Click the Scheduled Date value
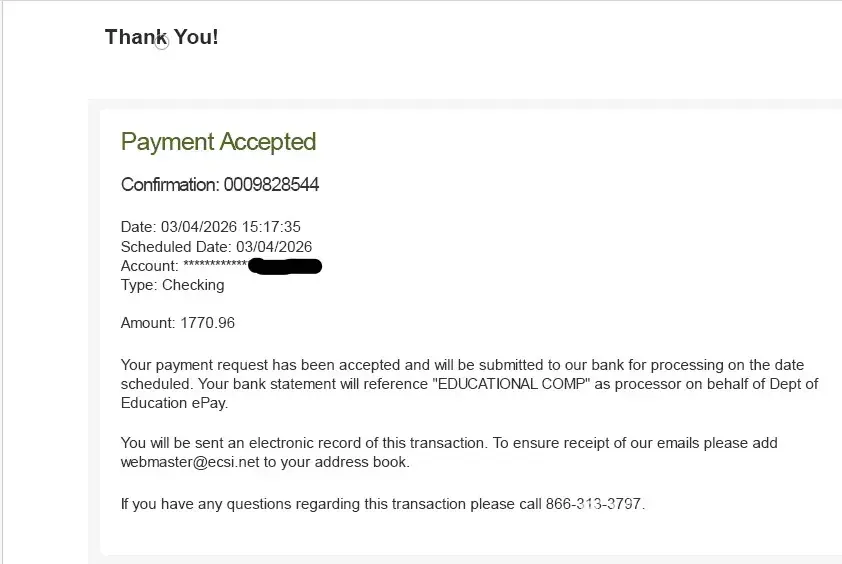The height and width of the screenshot is (564, 842). tap(274, 246)
